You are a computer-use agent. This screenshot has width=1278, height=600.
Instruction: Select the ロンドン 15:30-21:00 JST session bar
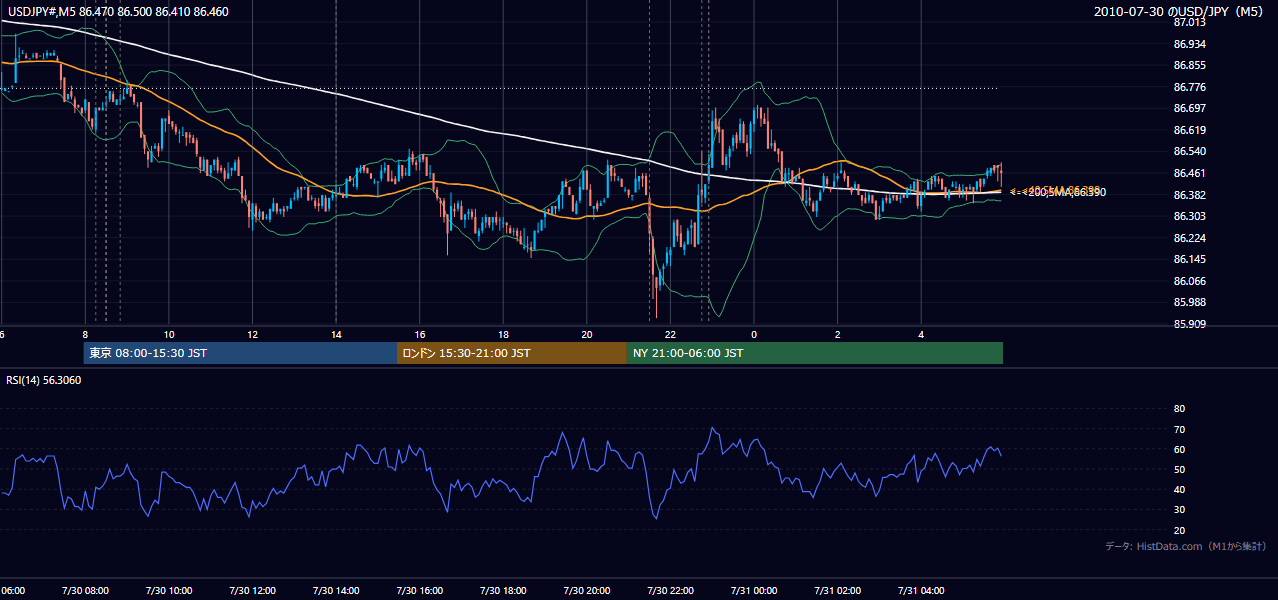(x=512, y=353)
